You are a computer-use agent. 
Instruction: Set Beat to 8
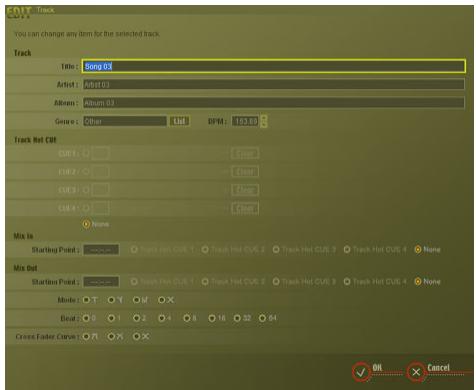pos(187,318)
